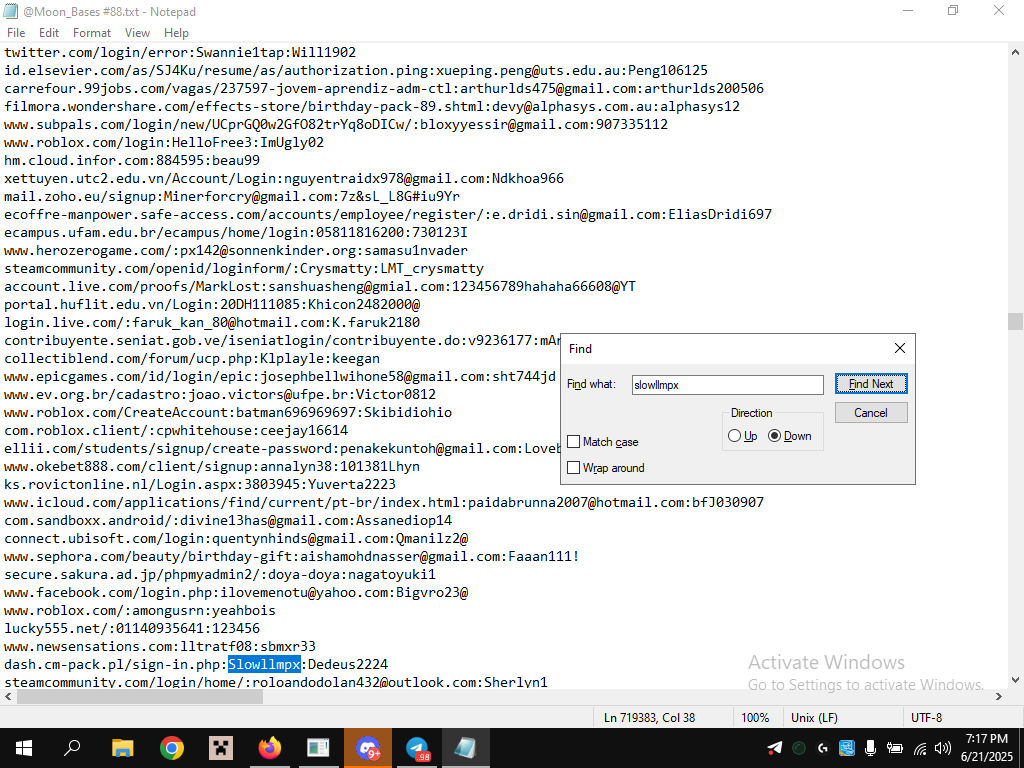This screenshot has width=1024, height=768.
Task: Restore down the Notepad window
Action: [x=953, y=10]
